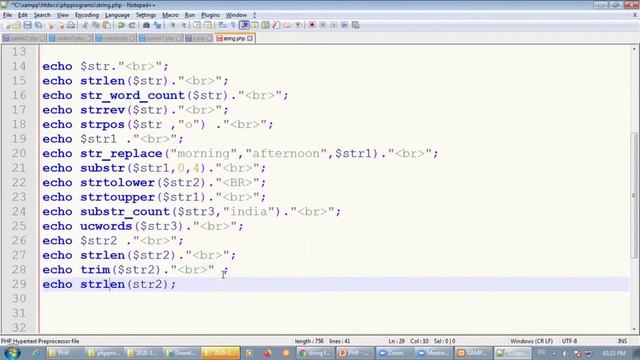
Task: Click the Zoom In toolbar icon
Action: 173,25
